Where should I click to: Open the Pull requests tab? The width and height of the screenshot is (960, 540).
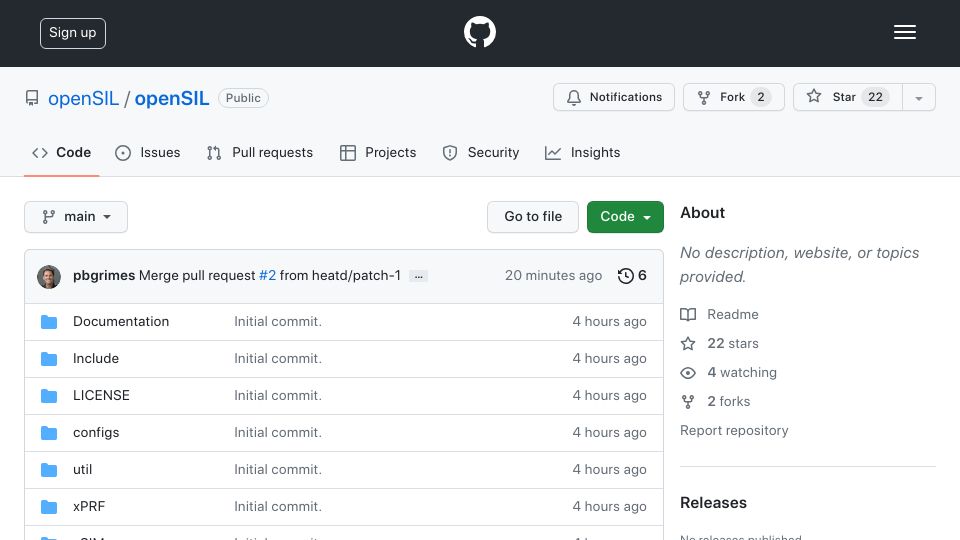260,152
